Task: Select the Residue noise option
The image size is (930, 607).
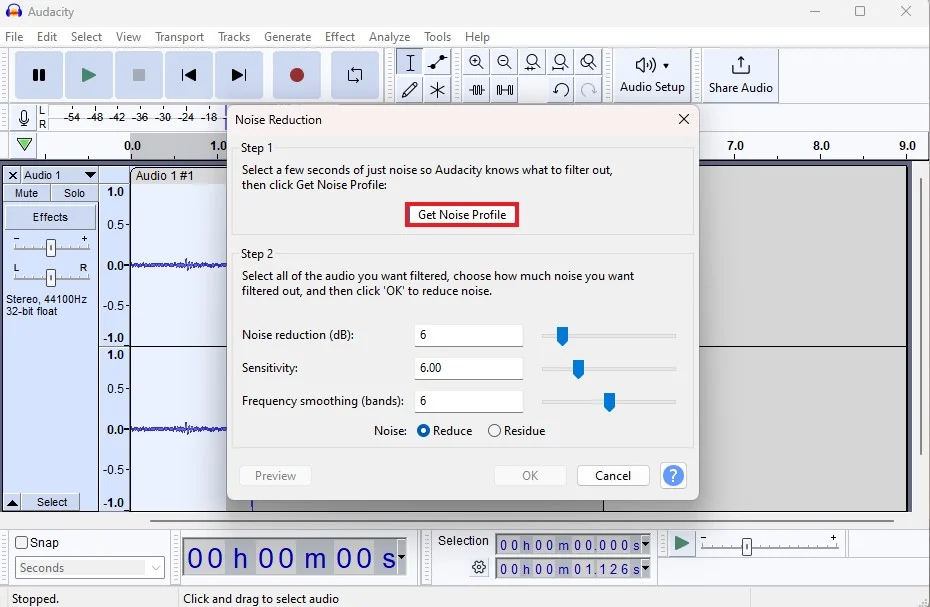Action: point(494,431)
